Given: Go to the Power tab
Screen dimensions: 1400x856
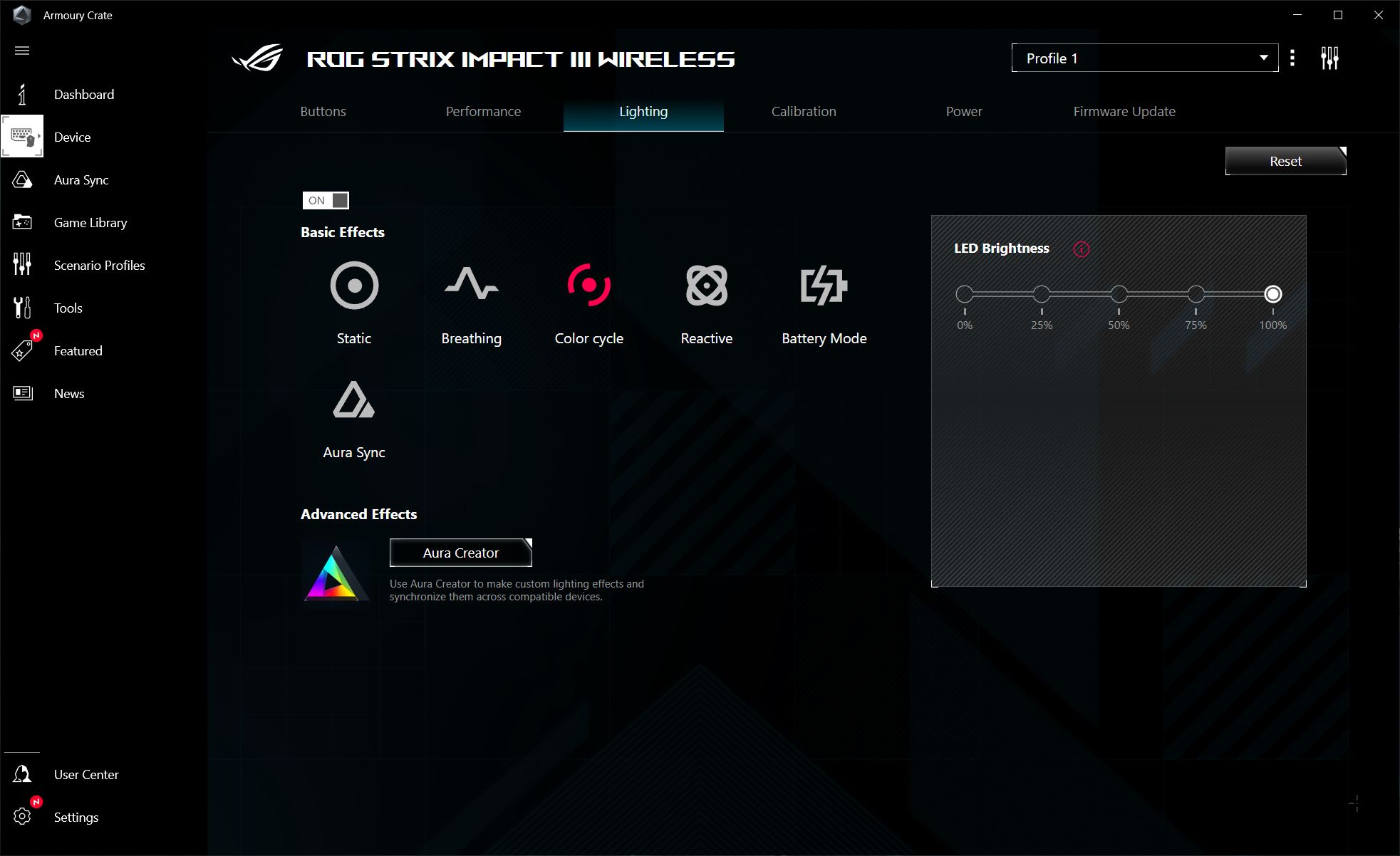Looking at the screenshot, I should [x=964, y=111].
